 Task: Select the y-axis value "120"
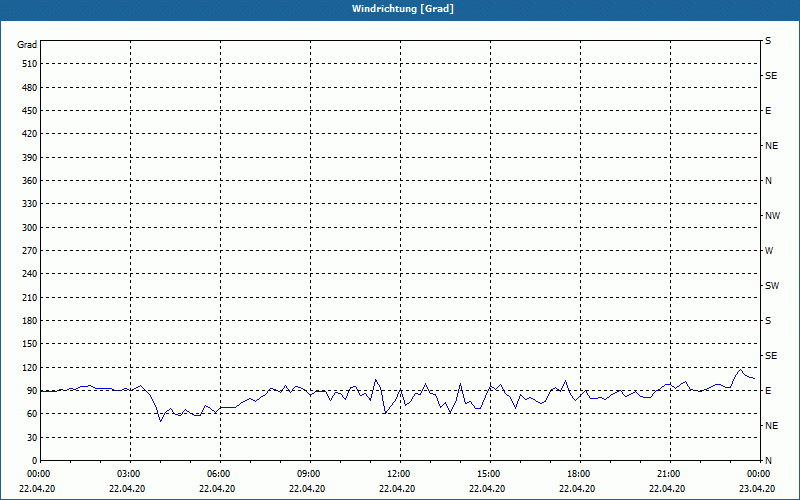coord(30,368)
